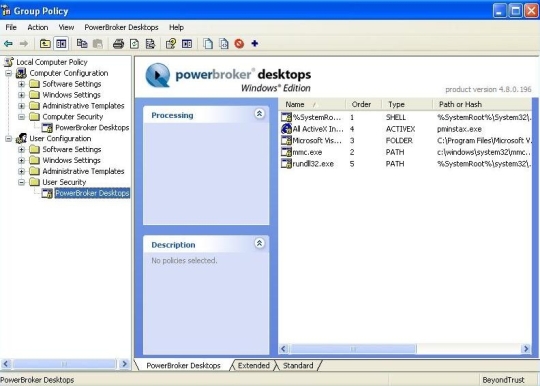Click the FOLDER type cell
The height and width of the screenshot is (386, 540).
tap(399, 140)
